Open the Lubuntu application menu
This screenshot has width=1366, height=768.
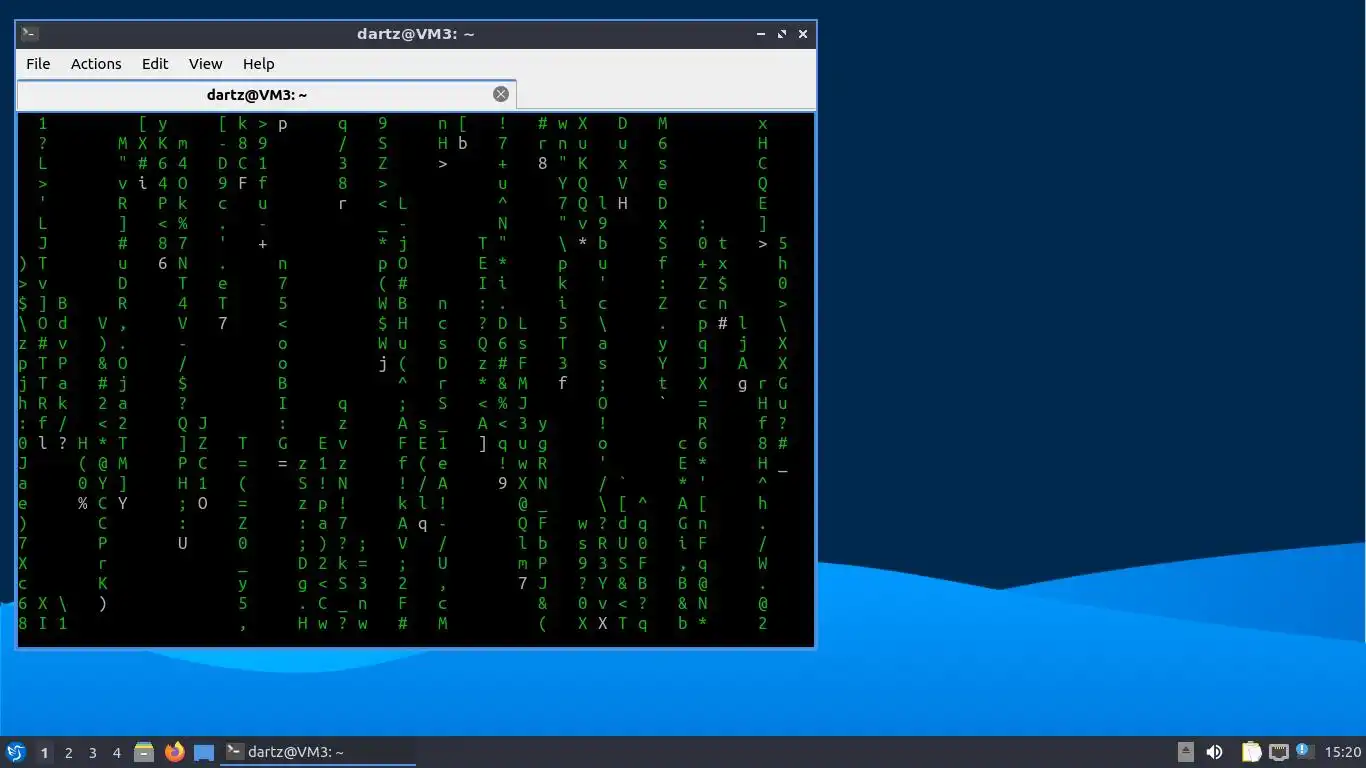pyautogui.click(x=16, y=752)
